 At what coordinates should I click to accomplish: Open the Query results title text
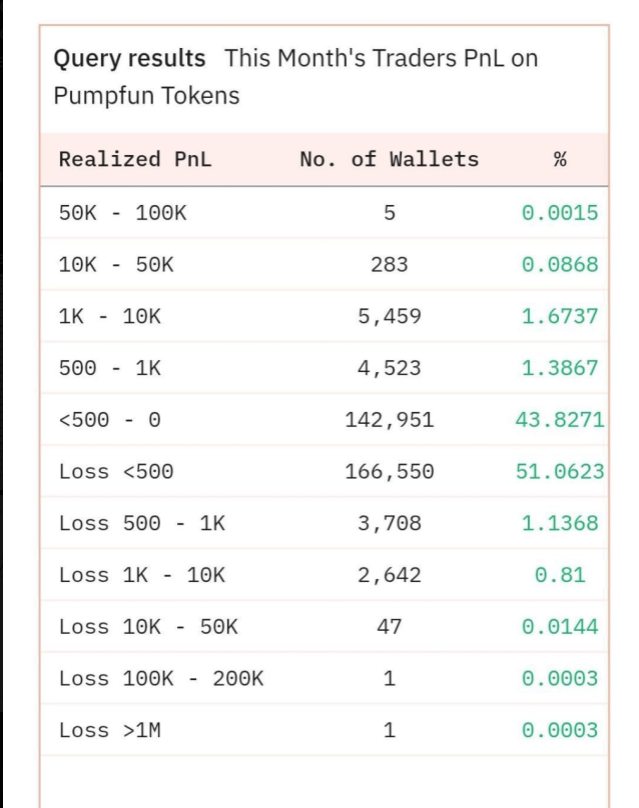tap(129, 58)
